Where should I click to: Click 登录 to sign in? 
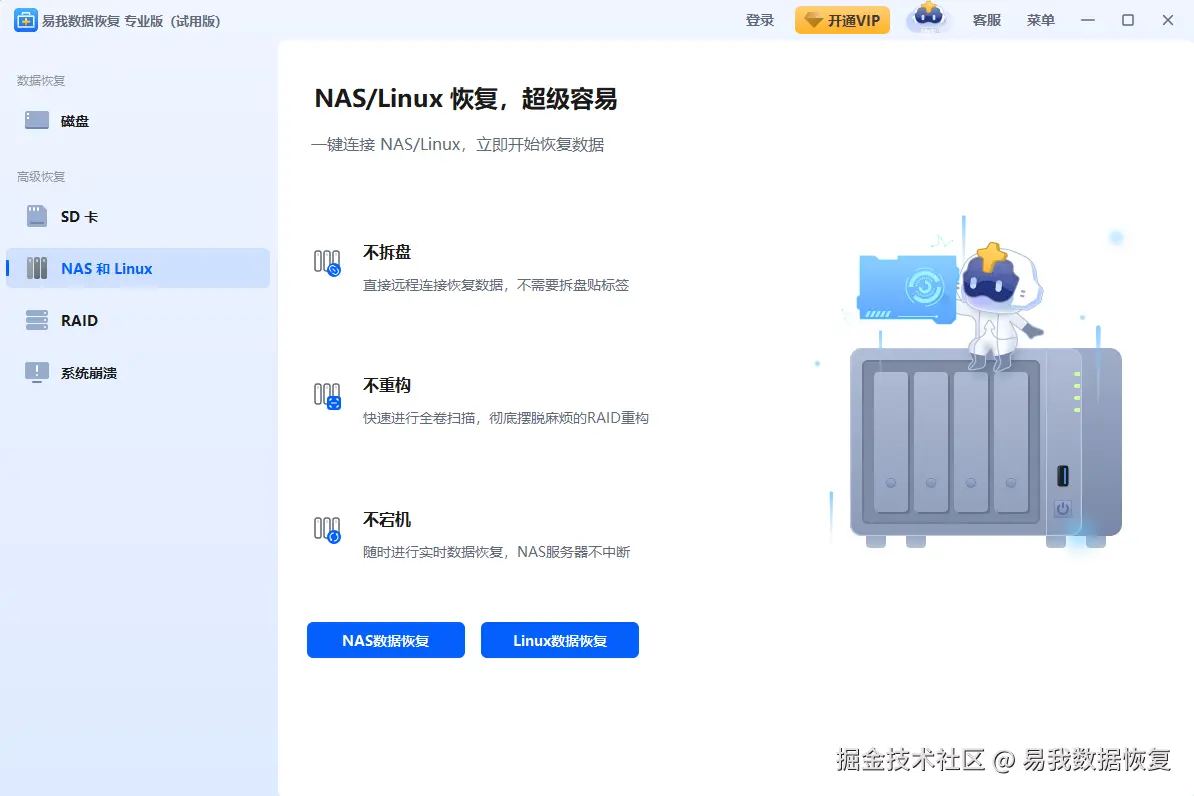[760, 21]
